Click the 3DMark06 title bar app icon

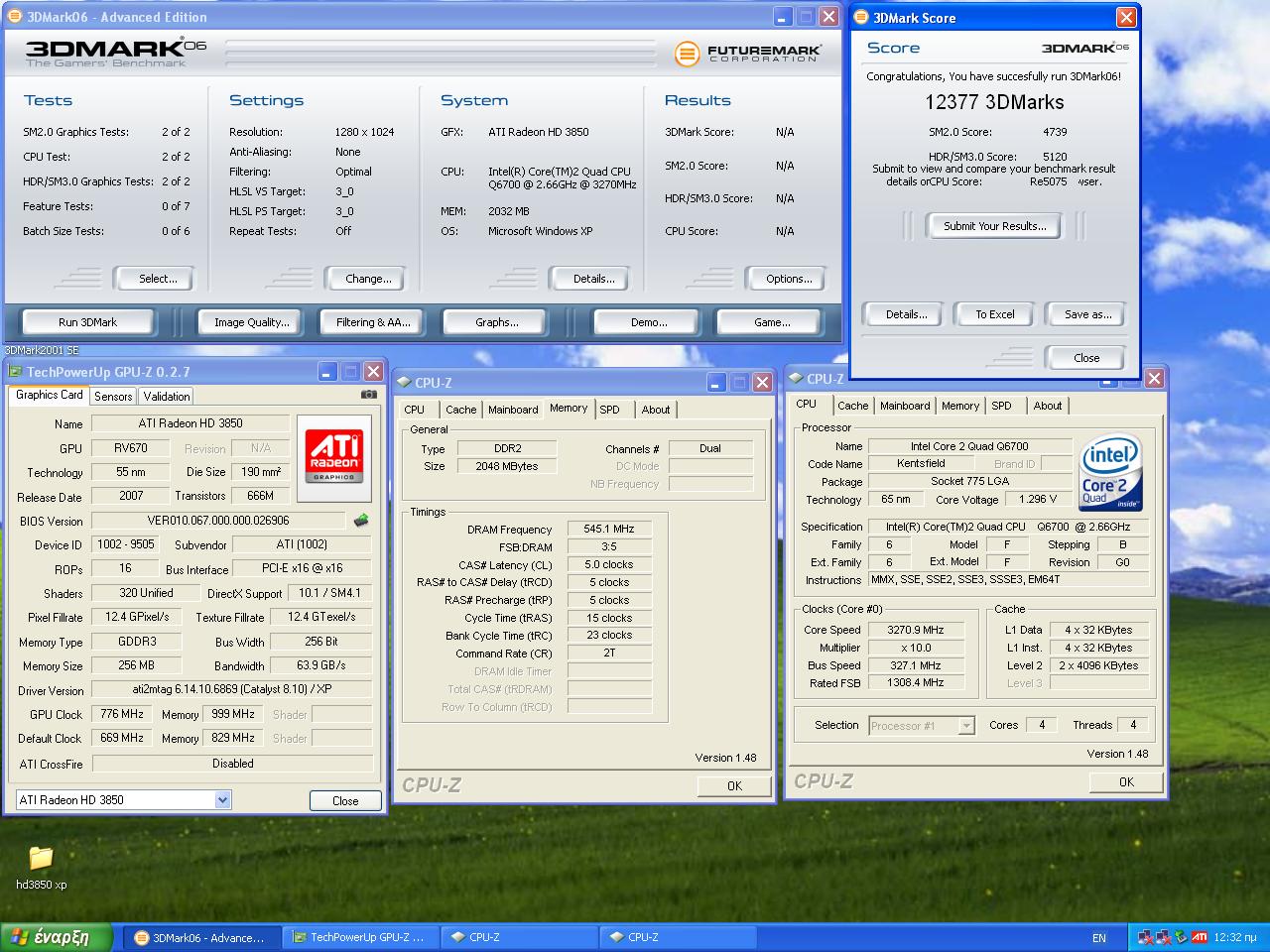pyautogui.click(x=15, y=17)
